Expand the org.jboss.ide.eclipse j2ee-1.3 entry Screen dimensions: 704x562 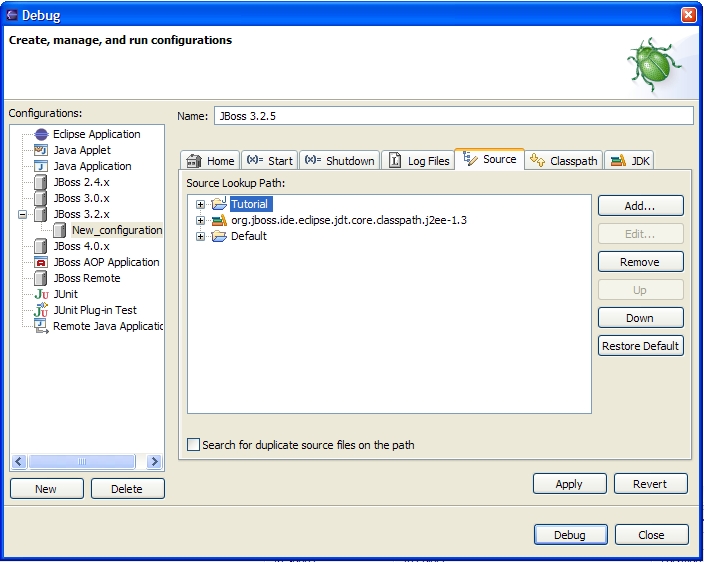(200, 220)
